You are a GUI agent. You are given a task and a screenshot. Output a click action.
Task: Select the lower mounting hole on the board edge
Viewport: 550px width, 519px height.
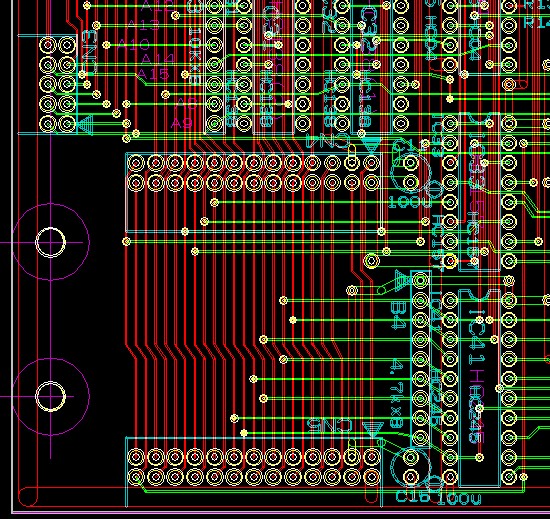point(51,396)
